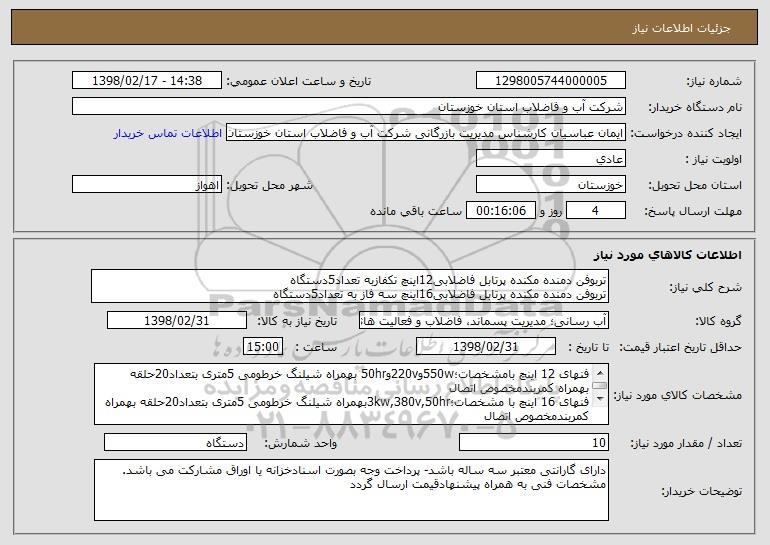This screenshot has width=770, height=545.
Task: Click section heading اطلاعات کالاهای مورد نیاز
Action: (667, 255)
